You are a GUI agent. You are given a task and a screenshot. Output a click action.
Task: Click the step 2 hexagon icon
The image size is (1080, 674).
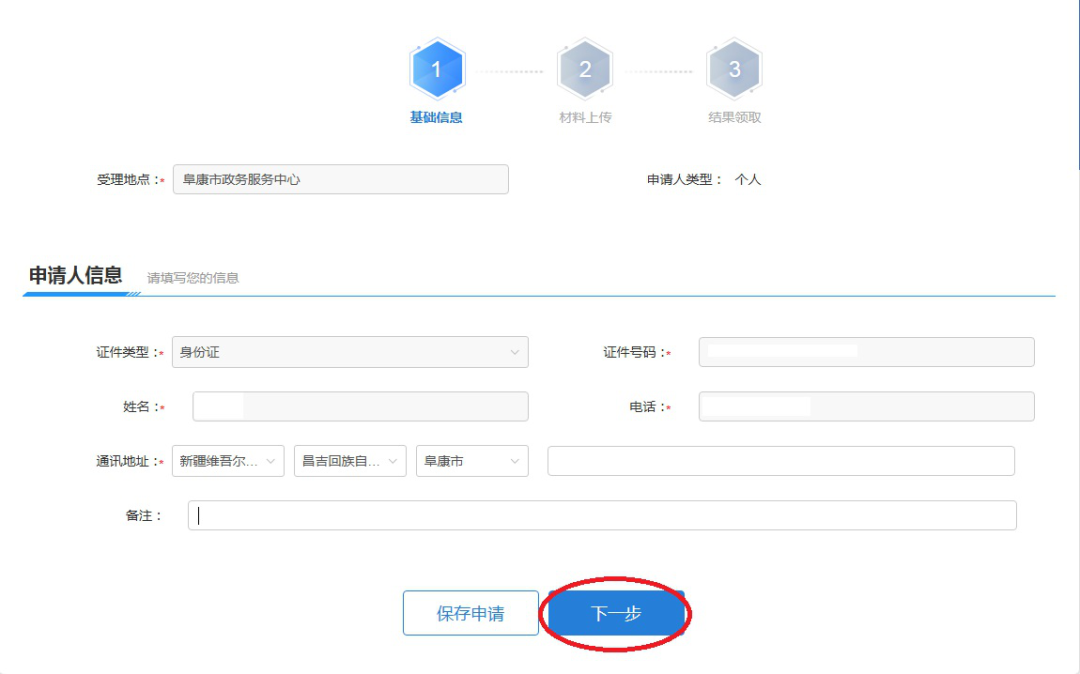point(585,69)
